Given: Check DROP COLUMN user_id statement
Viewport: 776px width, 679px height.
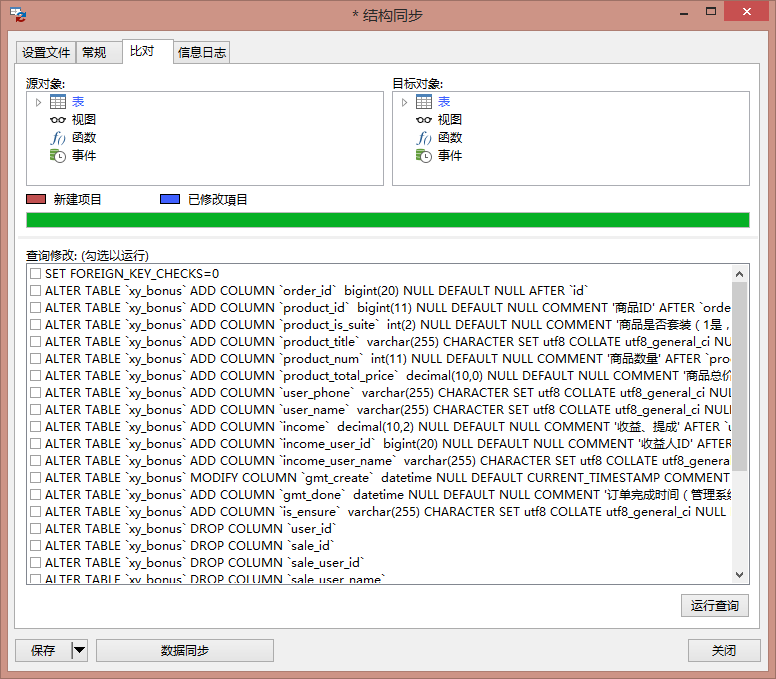Looking at the screenshot, I should 35,529.
